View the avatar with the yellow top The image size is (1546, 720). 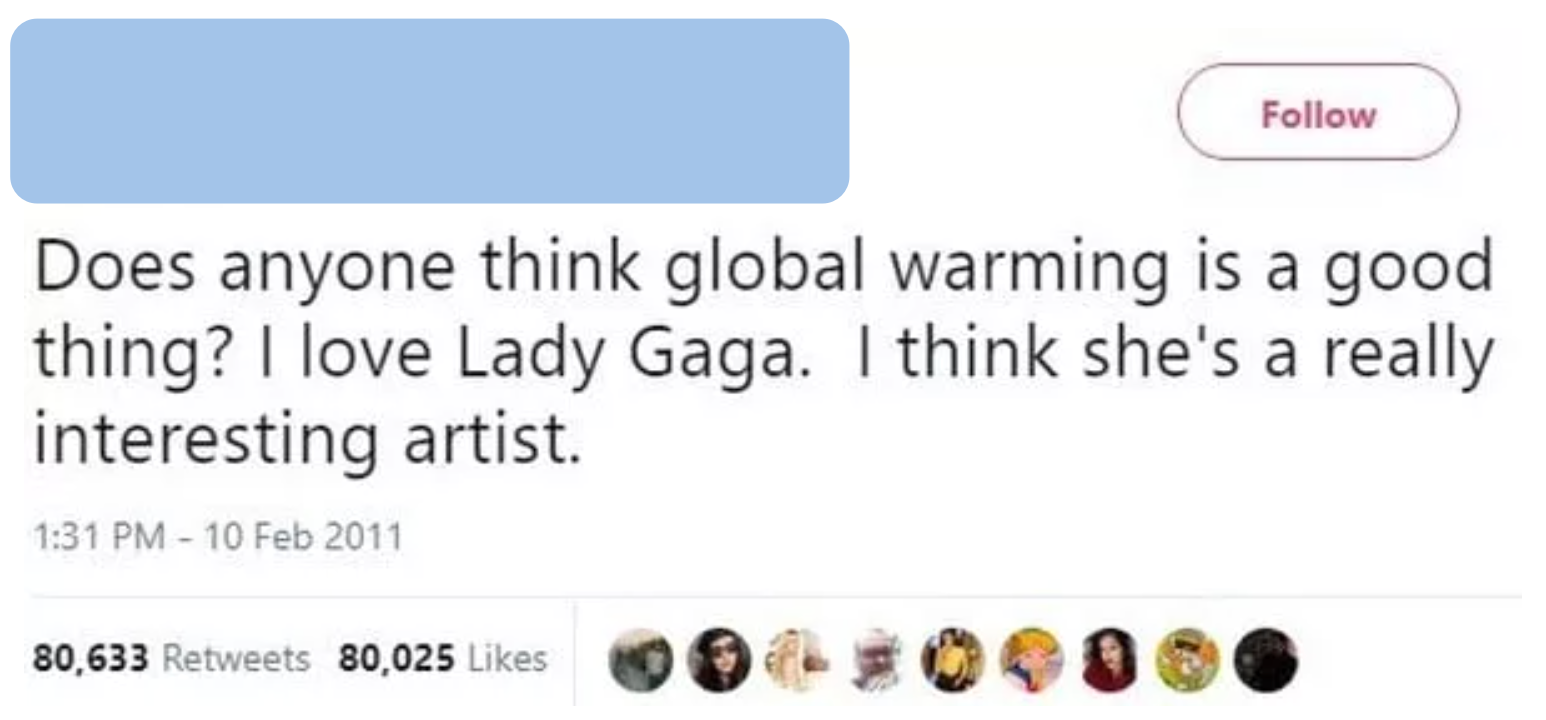(x=953, y=660)
